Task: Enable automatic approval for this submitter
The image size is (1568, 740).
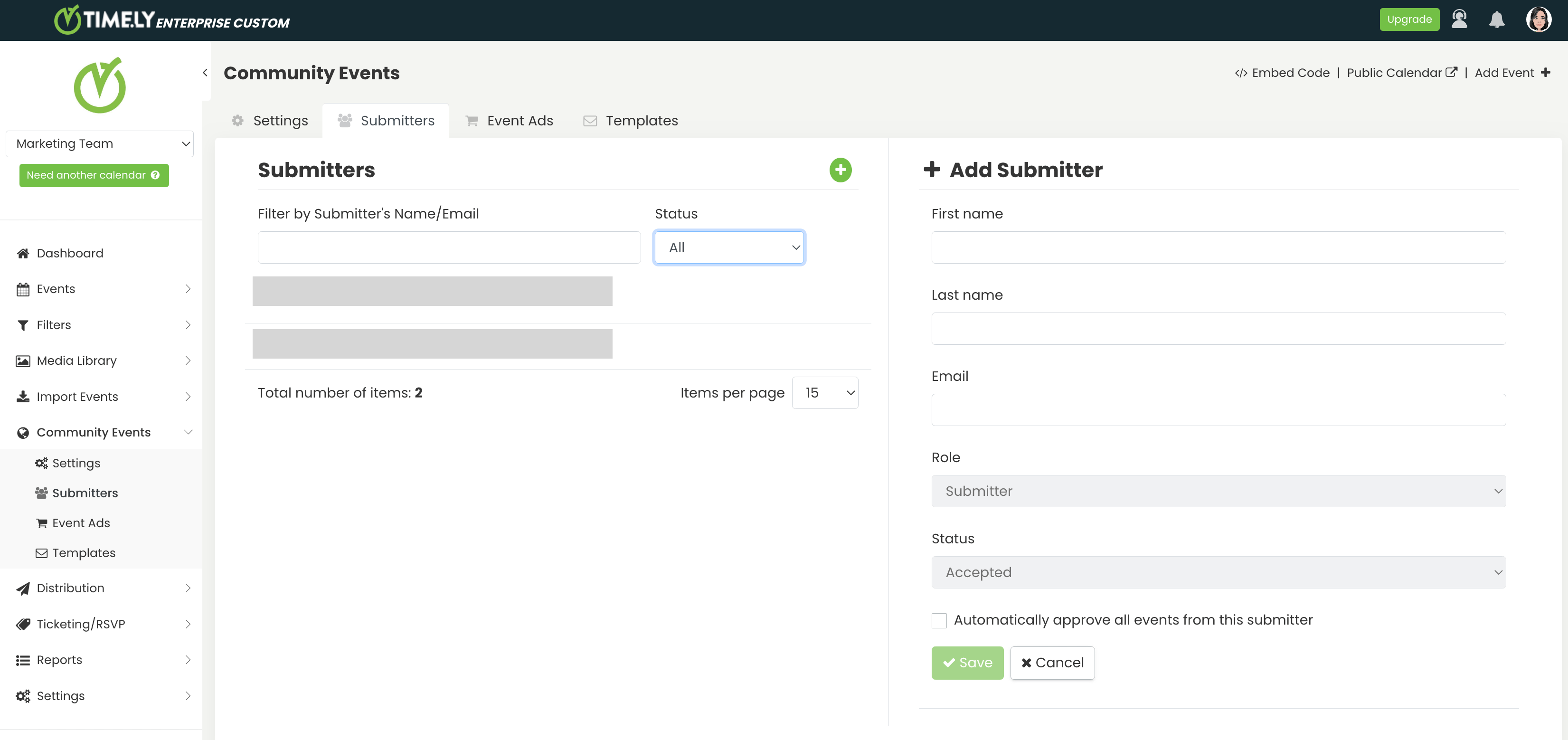Action: [939, 620]
